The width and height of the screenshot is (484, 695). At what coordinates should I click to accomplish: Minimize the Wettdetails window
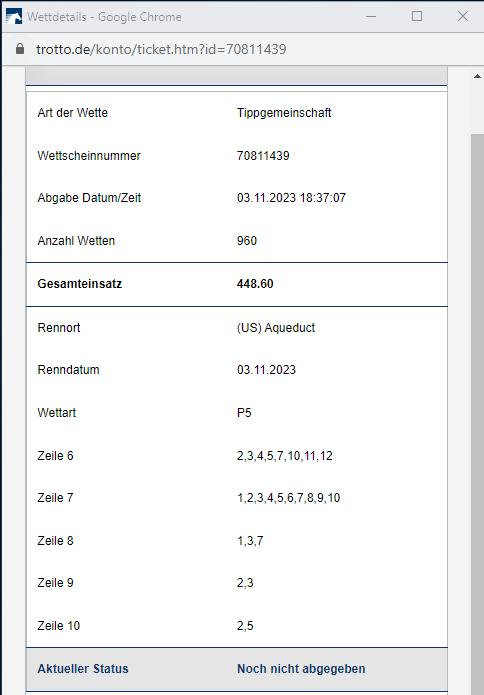(371, 16)
